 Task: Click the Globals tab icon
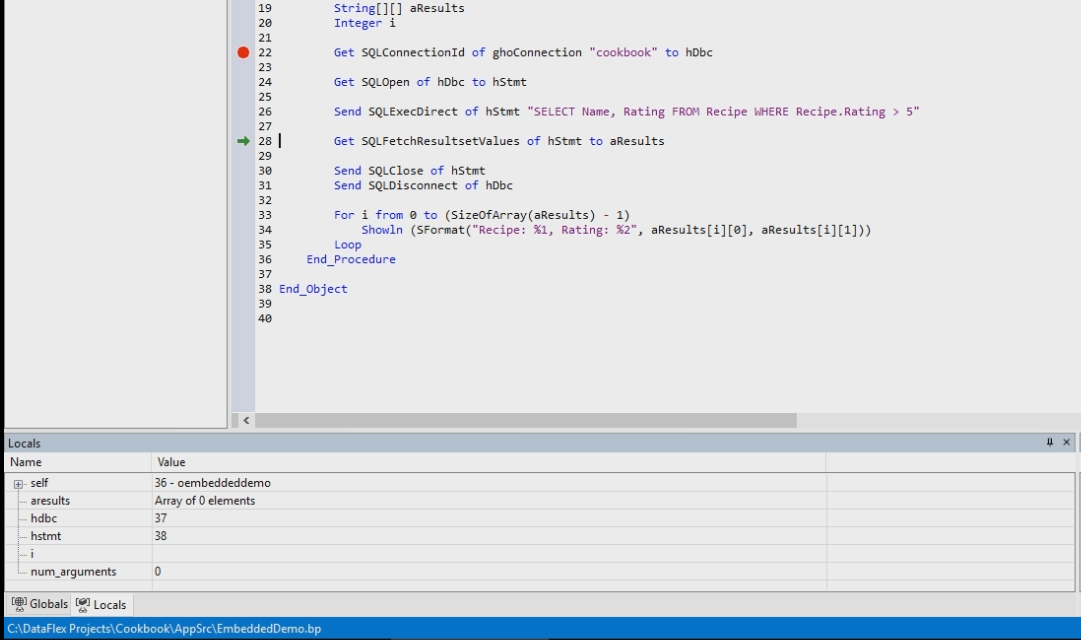click(x=19, y=604)
